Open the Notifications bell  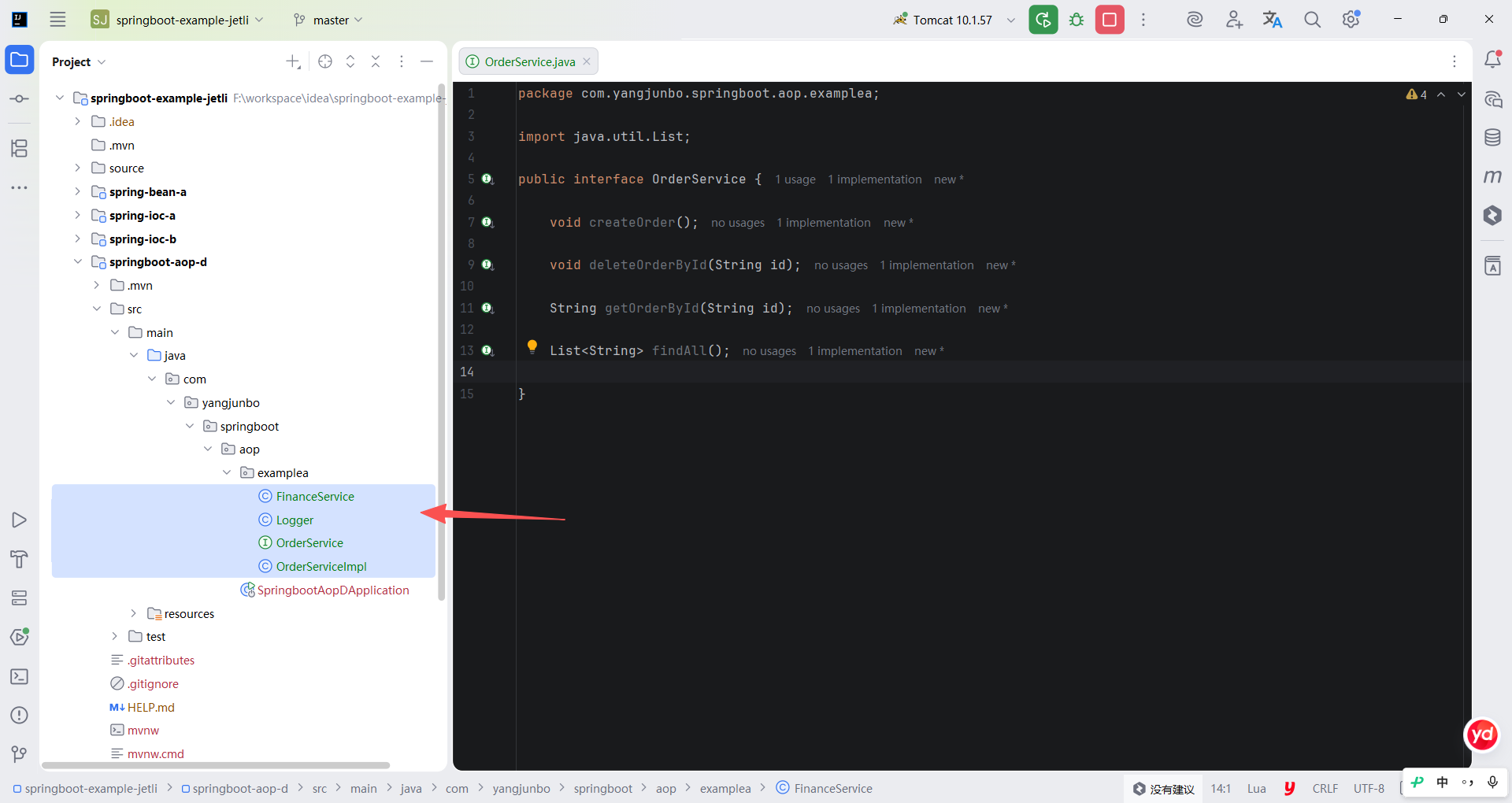point(1493,59)
